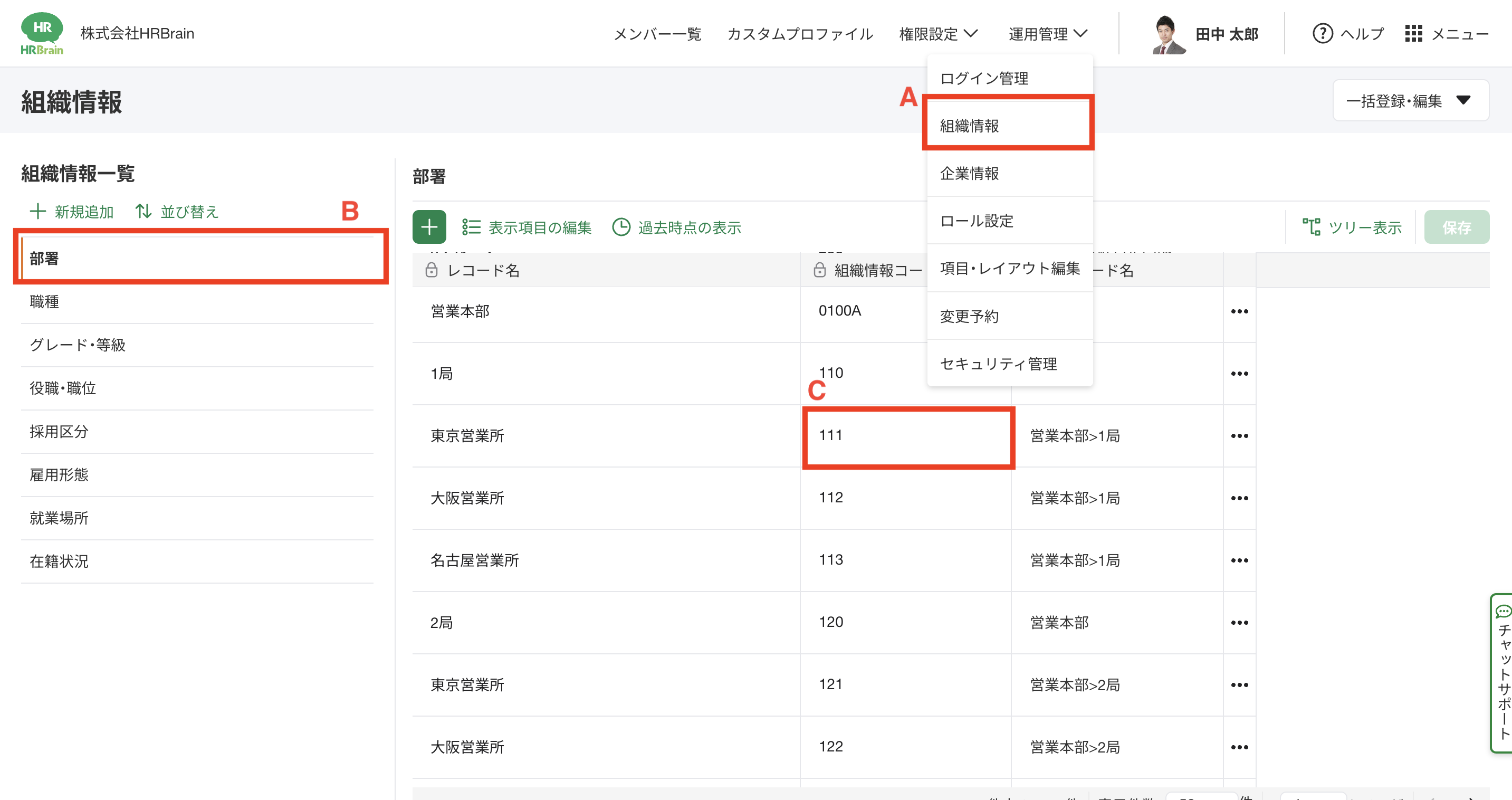Expand the 権限設定 dropdown menu
Viewport: 1512px width, 800px height.
[938, 34]
